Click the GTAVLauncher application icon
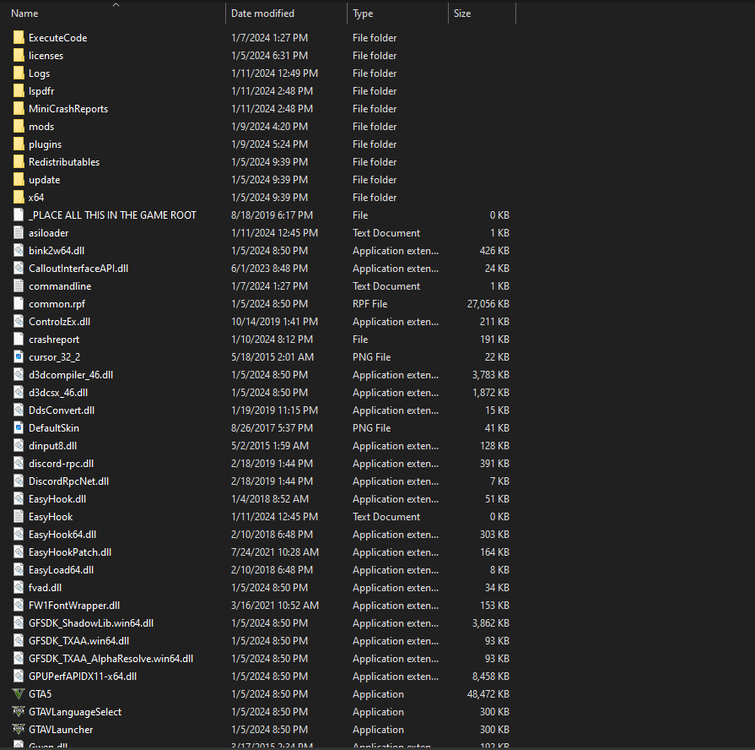 [18, 730]
